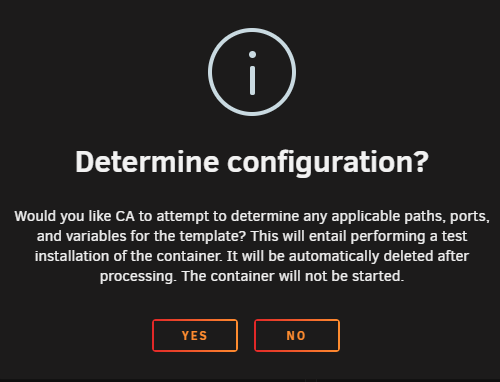Click the NO button

(x=297, y=335)
